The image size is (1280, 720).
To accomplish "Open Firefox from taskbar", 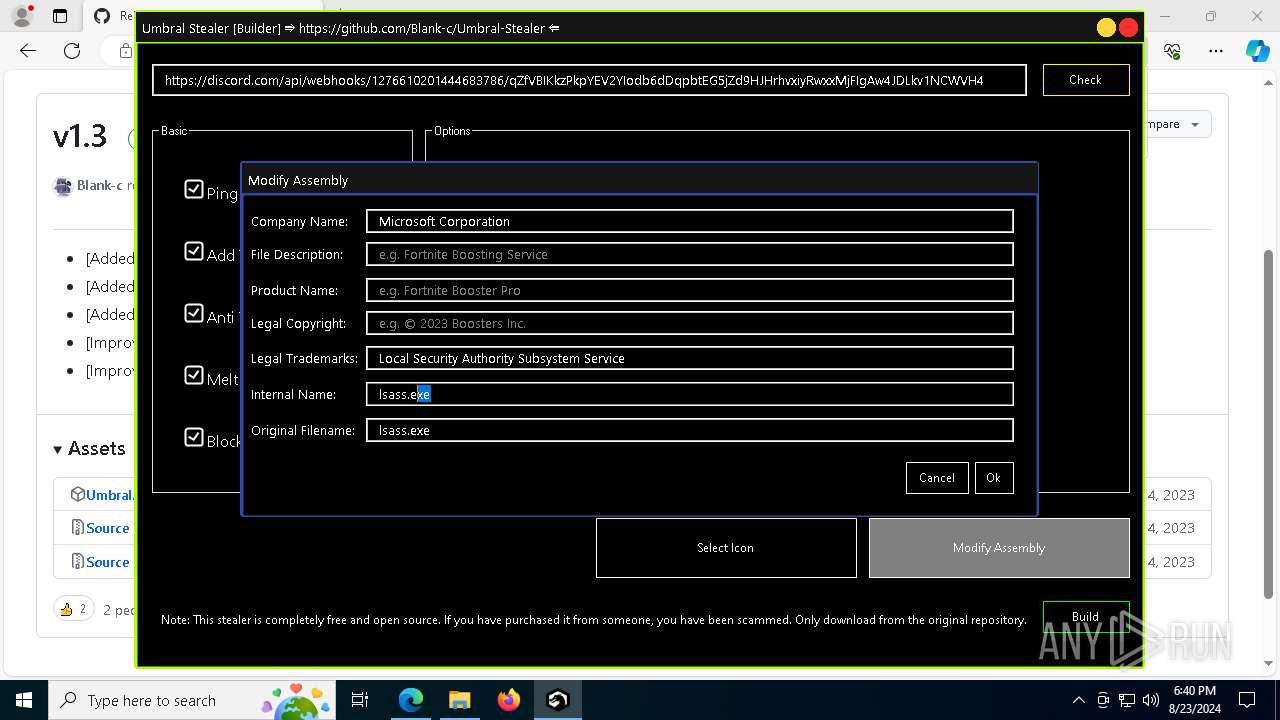I will [x=509, y=700].
